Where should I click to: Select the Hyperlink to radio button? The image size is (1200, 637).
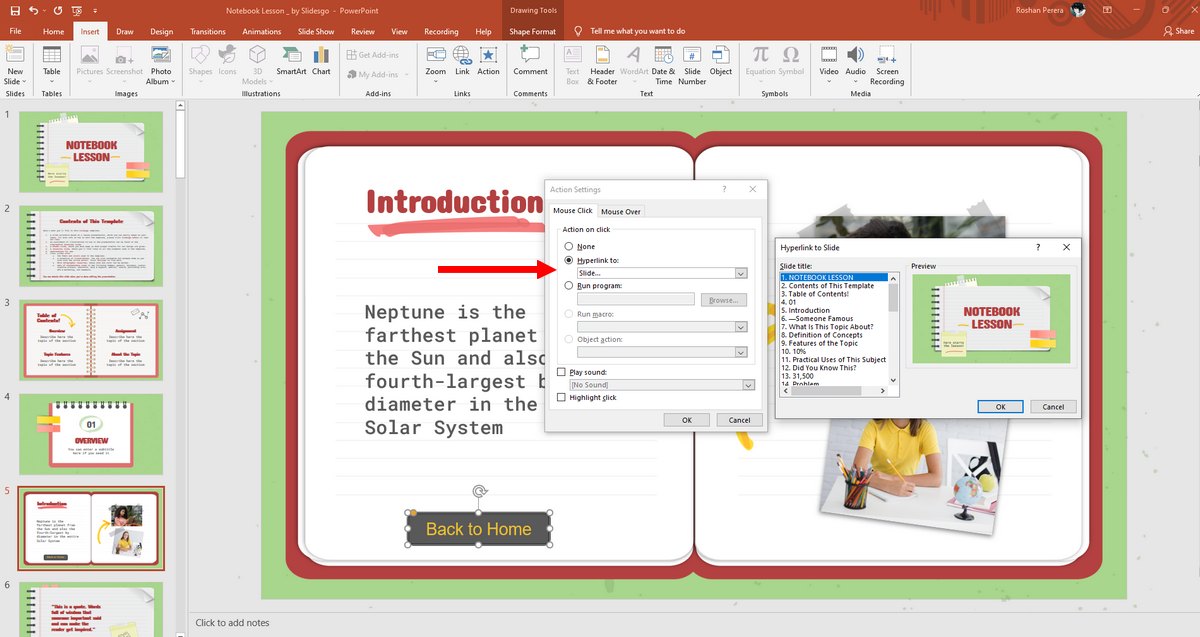(569, 260)
